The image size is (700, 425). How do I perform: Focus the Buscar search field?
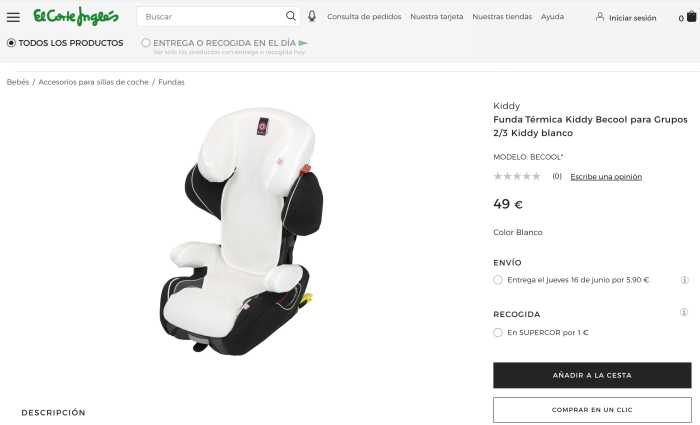[x=212, y=17]
